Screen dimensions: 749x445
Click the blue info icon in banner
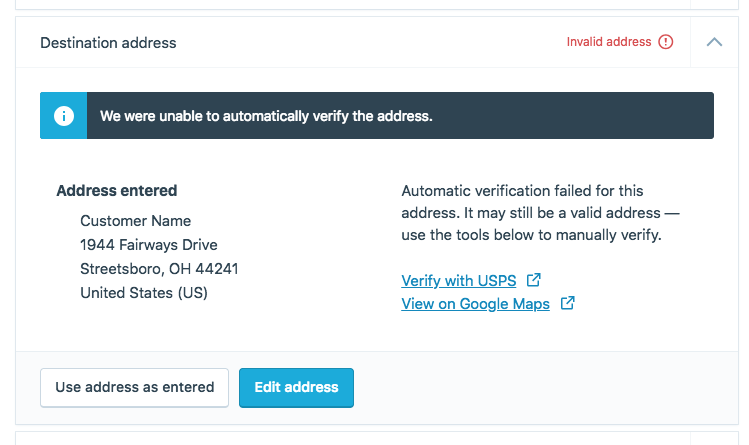pos(64,116)
